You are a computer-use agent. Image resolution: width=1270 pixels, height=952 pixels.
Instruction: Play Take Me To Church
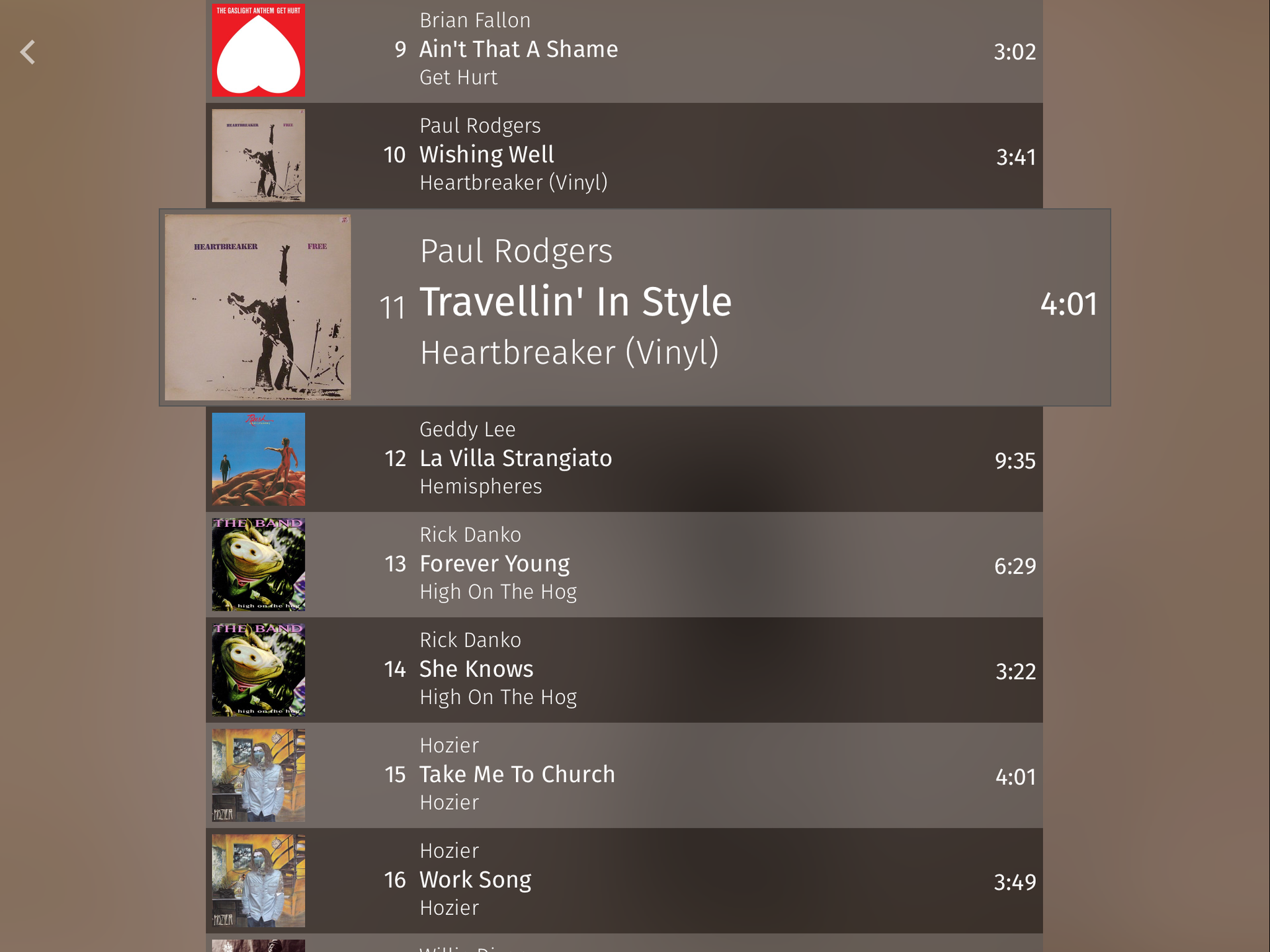click(x=624, y=775)
